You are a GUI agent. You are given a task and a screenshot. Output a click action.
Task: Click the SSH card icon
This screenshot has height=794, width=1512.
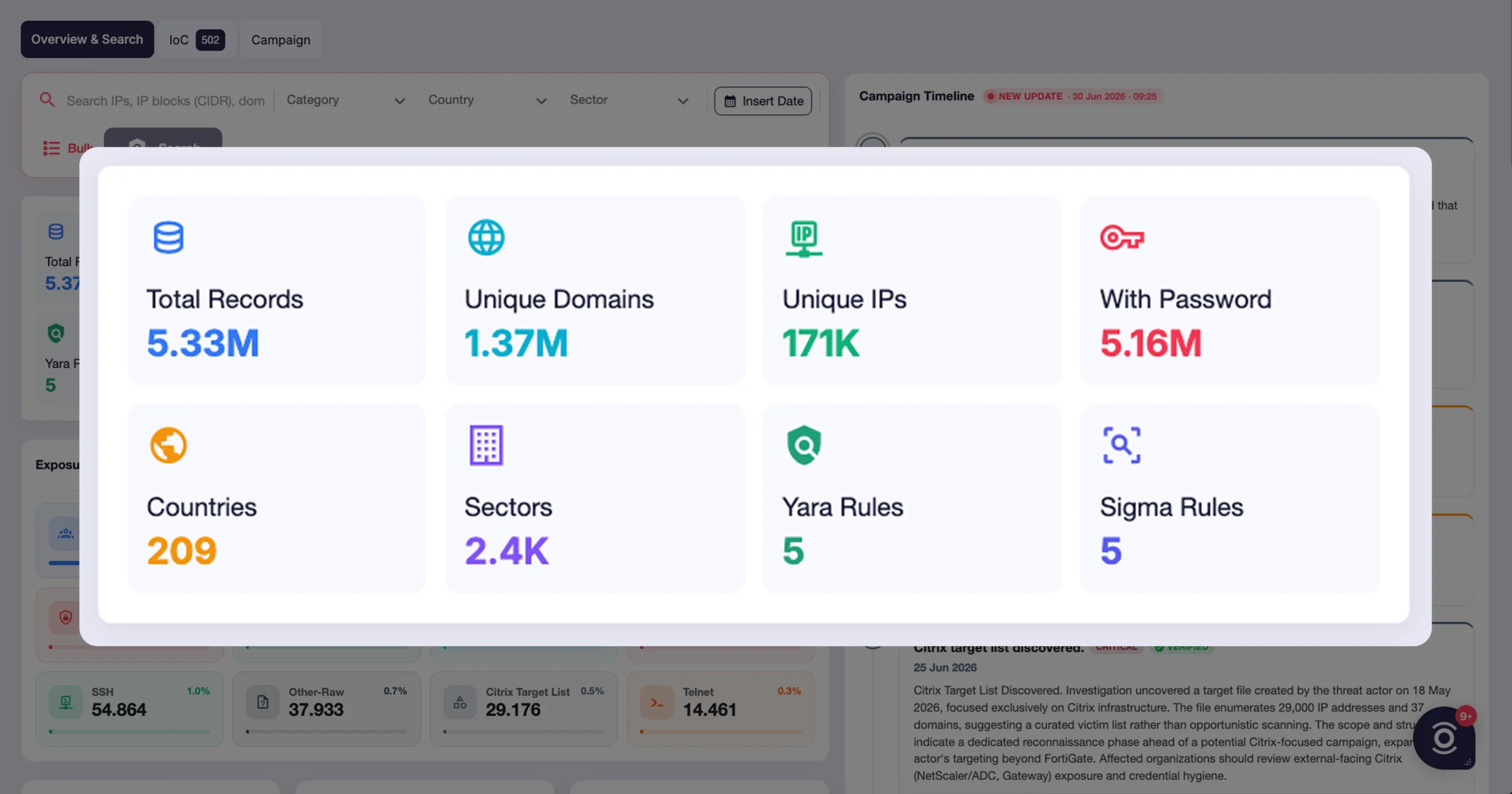pyautogui.click(x=66, y=702)
